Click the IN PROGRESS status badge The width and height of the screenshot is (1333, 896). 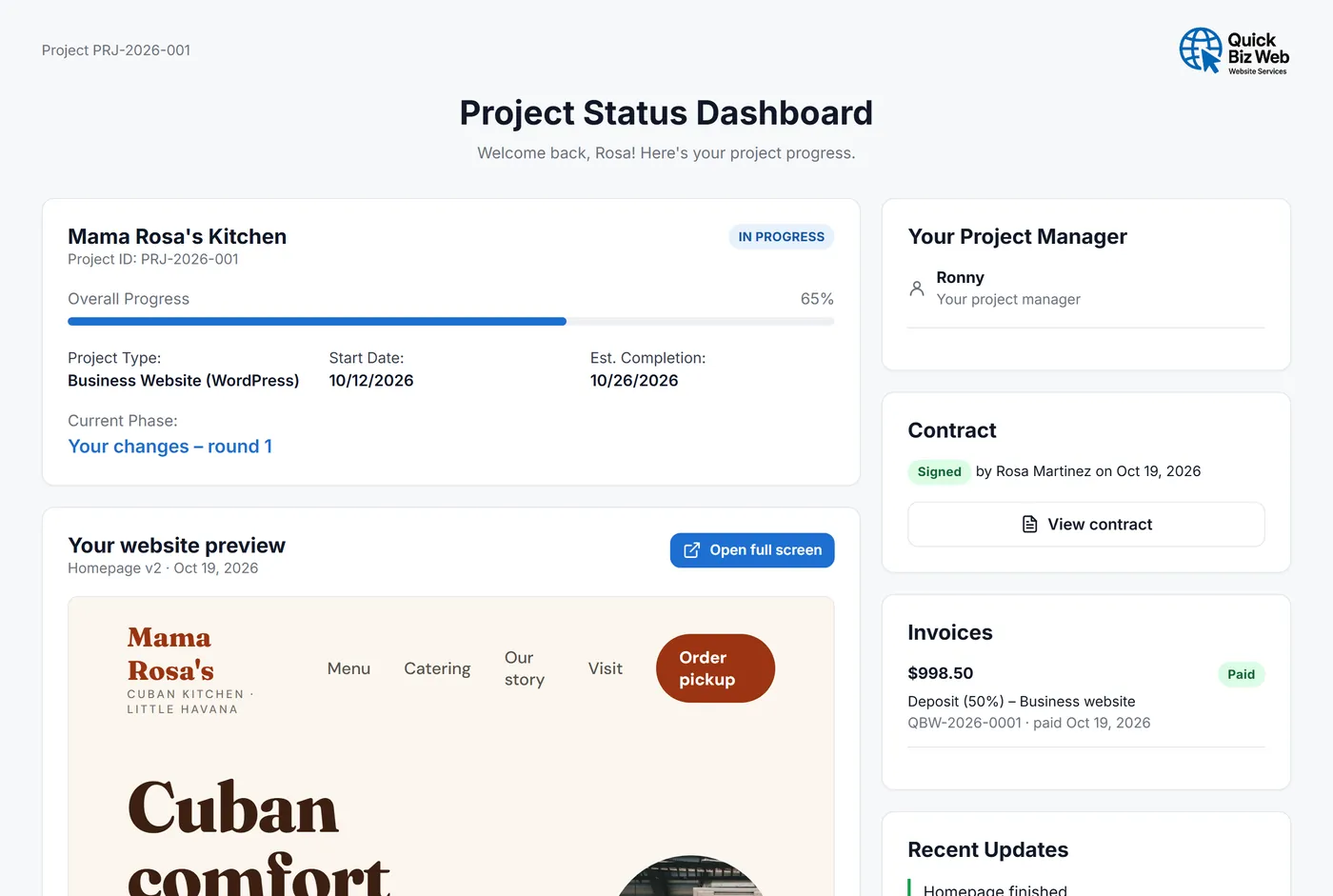point(782,237)
